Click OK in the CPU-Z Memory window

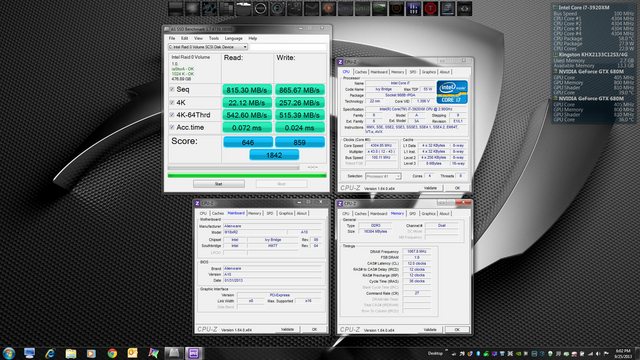pyautogui.click(x=457, y=329)
